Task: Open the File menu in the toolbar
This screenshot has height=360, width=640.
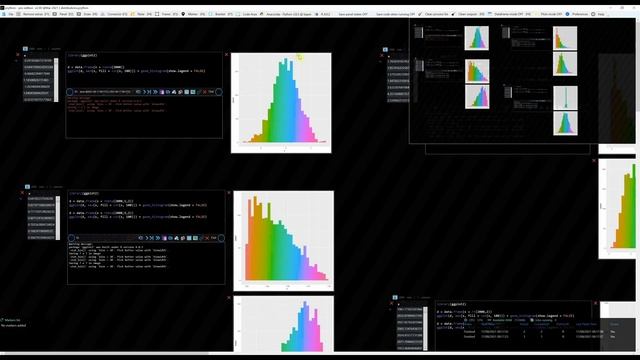Action: 8,14
